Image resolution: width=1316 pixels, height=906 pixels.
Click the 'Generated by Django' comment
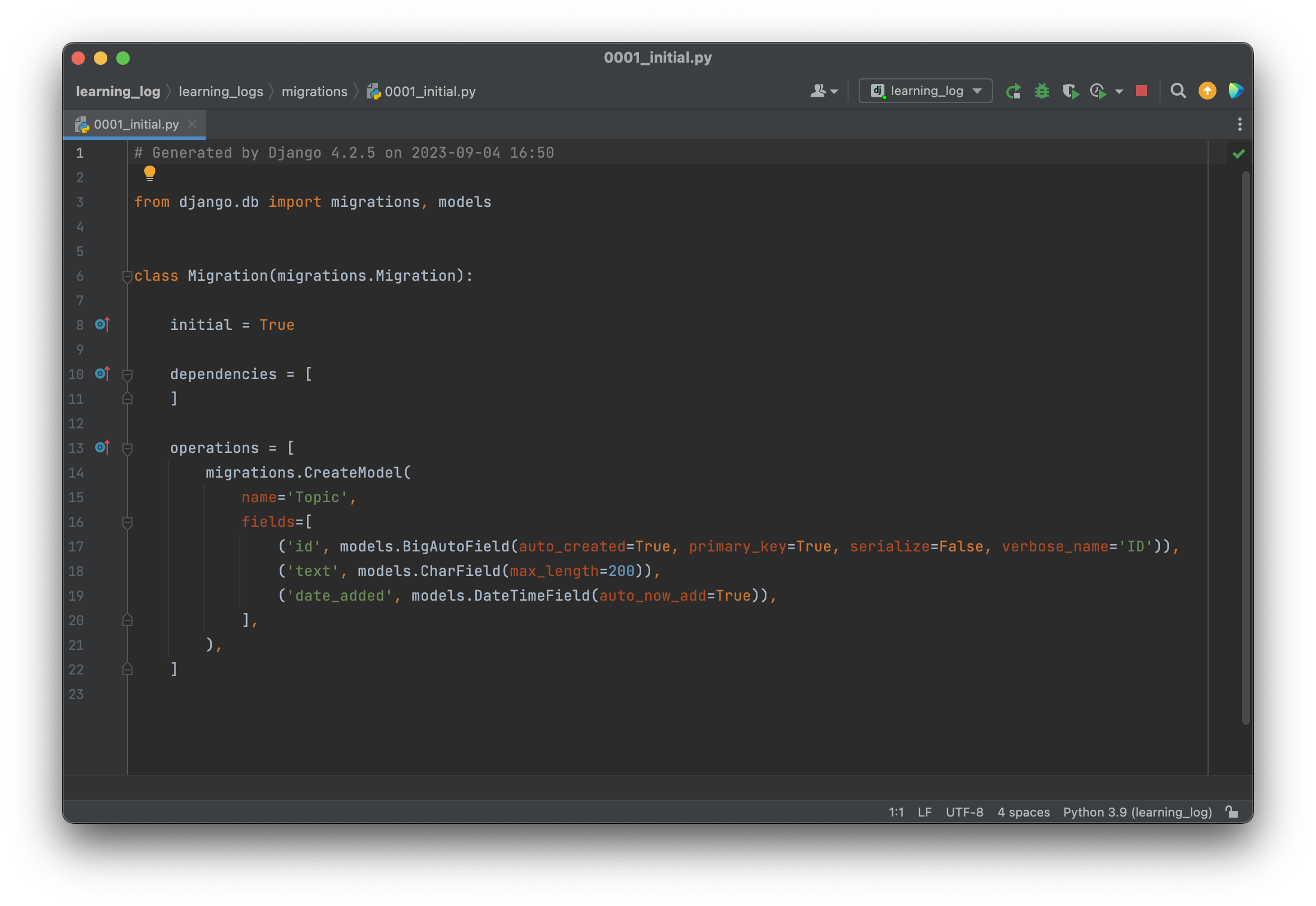[344, 153]
